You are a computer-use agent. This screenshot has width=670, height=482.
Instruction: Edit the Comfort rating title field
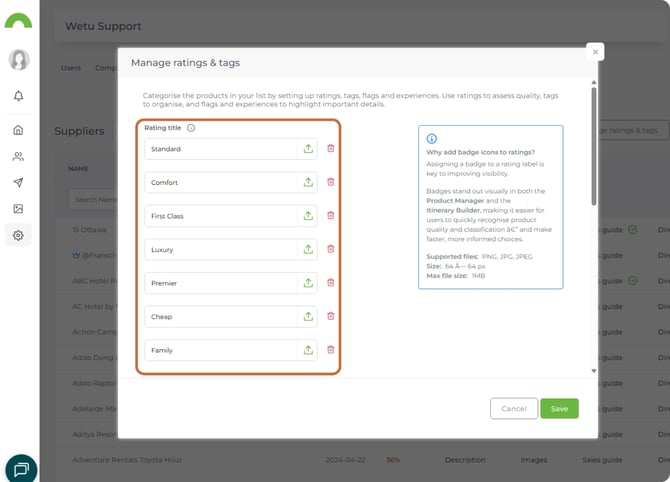221,182
